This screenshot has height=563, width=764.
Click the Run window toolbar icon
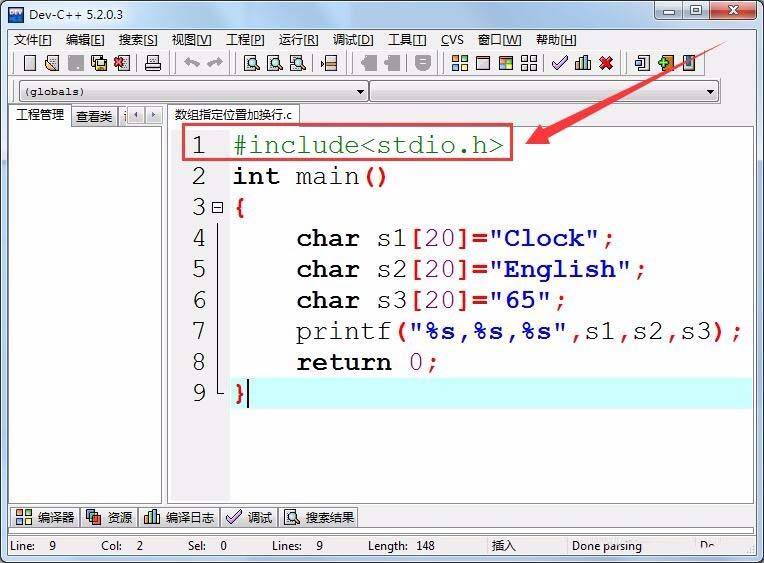click(483, 63)
